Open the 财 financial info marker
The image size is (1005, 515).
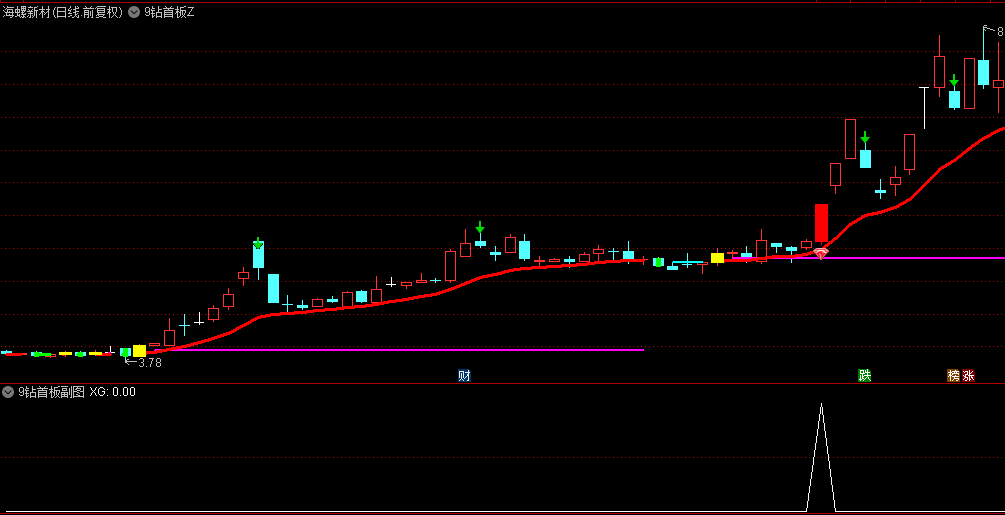coord(464,376)
